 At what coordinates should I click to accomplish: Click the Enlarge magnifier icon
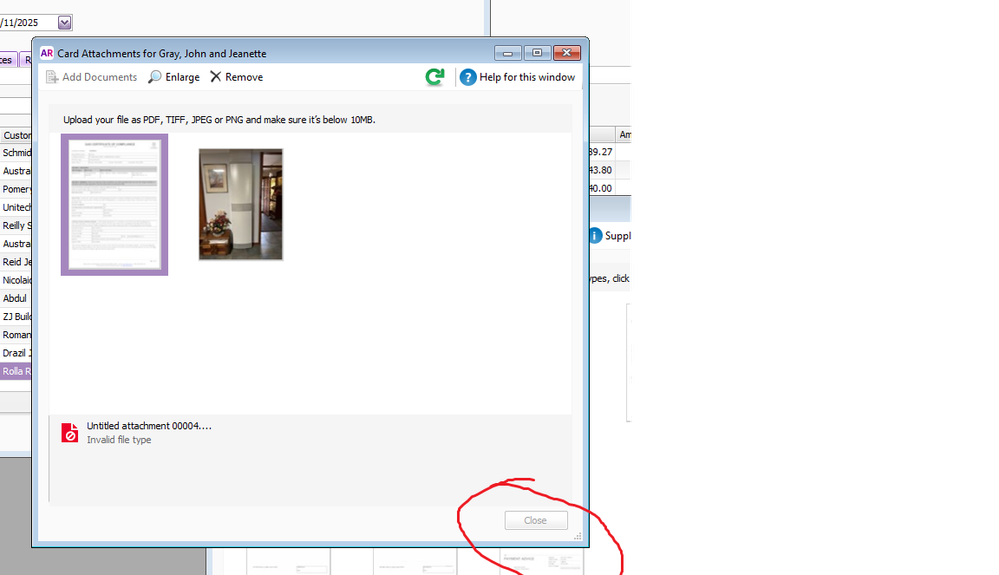pos(155,77)
